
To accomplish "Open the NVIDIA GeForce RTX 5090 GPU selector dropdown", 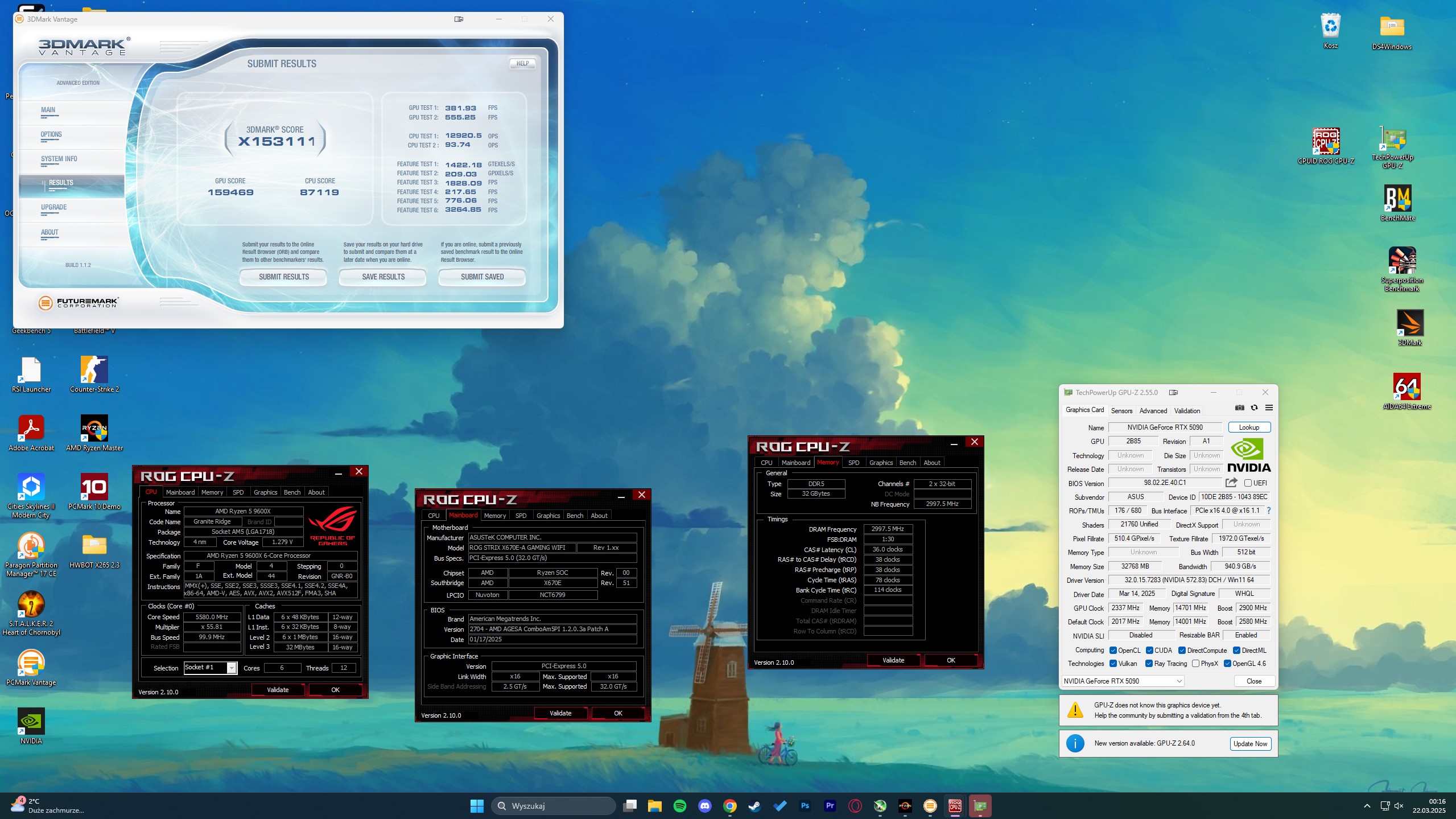I will pyautogui.click(x=1123, y=681).
